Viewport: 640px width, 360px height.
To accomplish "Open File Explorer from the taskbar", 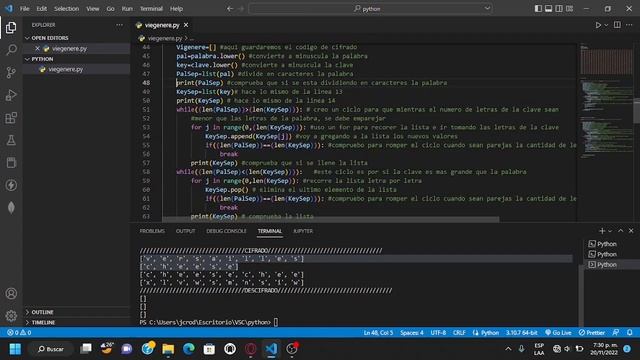I will tap(168, 349).
